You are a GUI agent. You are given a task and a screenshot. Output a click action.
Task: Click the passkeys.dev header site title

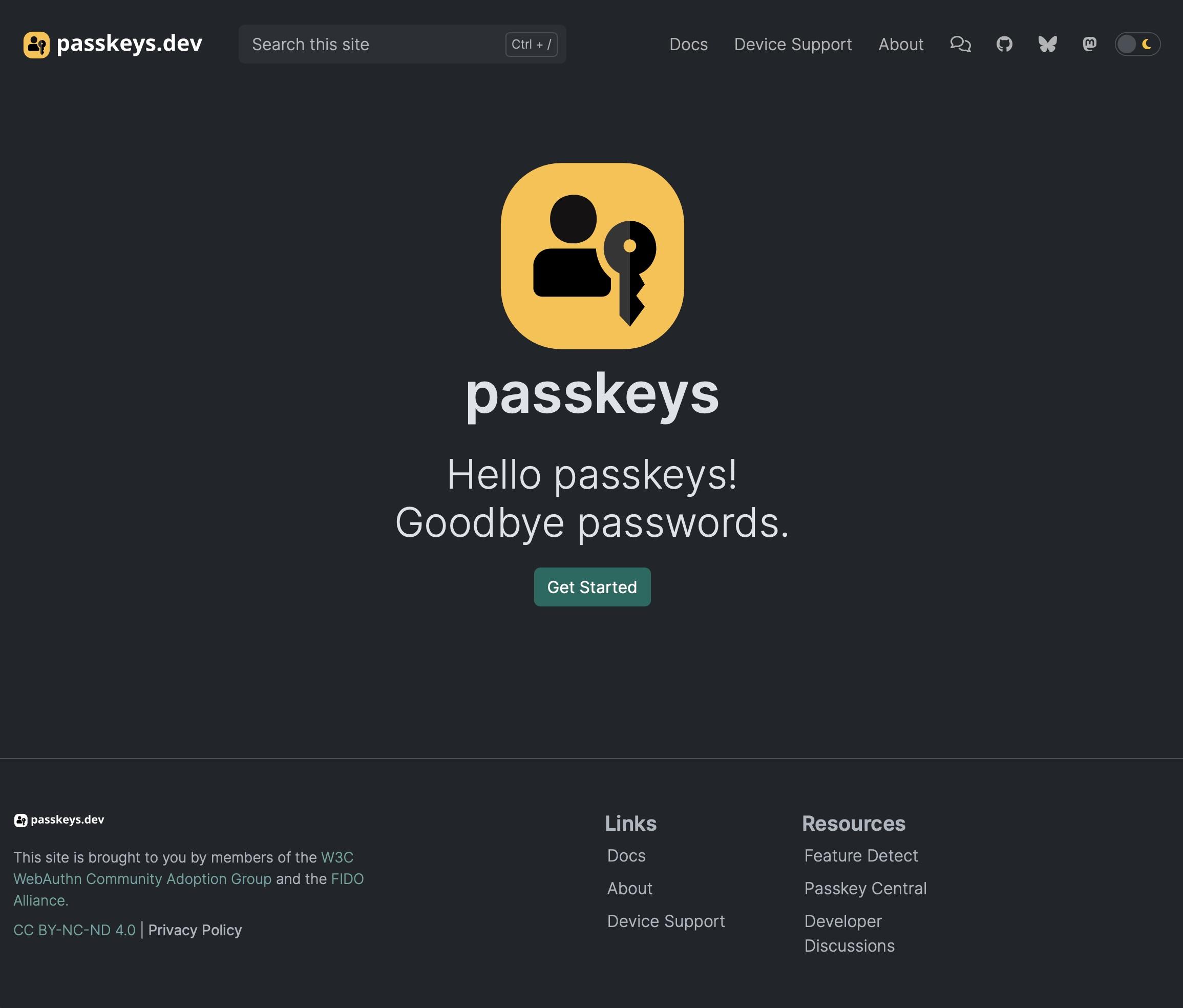(x=129, y=44)
